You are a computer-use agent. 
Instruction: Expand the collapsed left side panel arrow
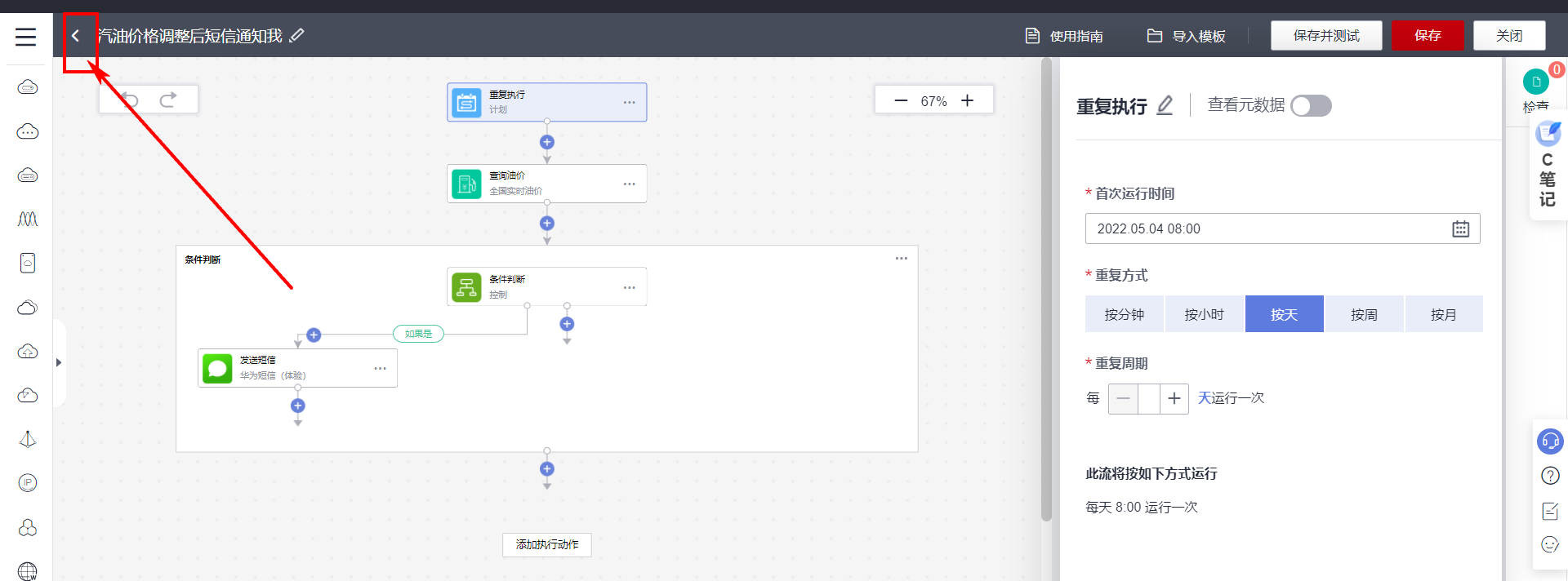point(59,362)
